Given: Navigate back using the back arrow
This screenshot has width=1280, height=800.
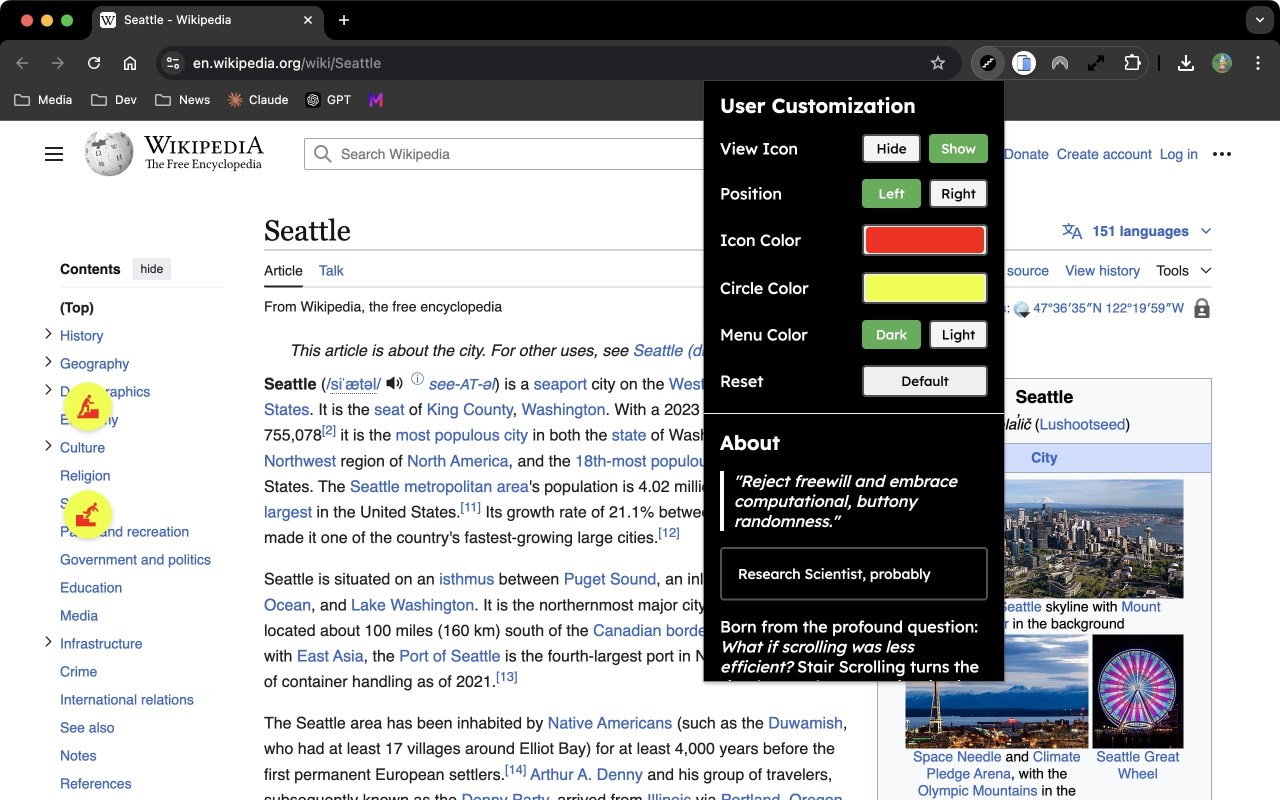Looking at the screenshot, I should (x=22, y=63).
